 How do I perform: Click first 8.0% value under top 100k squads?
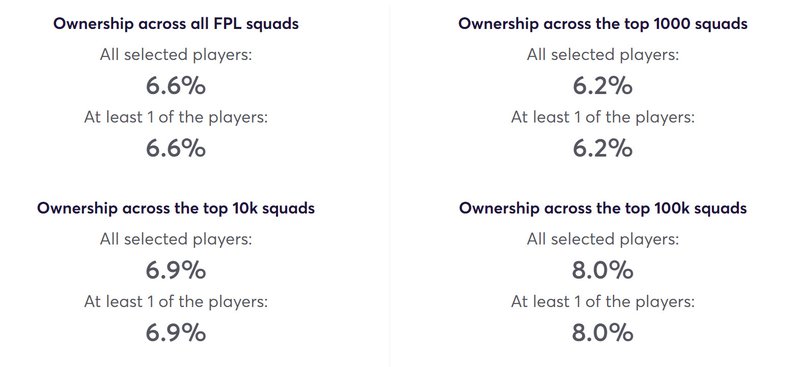(x=603, y=271)
